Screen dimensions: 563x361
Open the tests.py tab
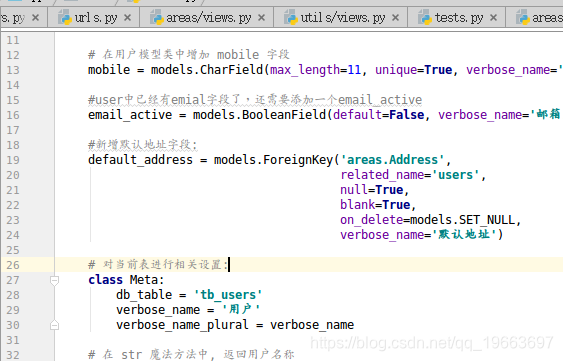click(x=456, y=18)
